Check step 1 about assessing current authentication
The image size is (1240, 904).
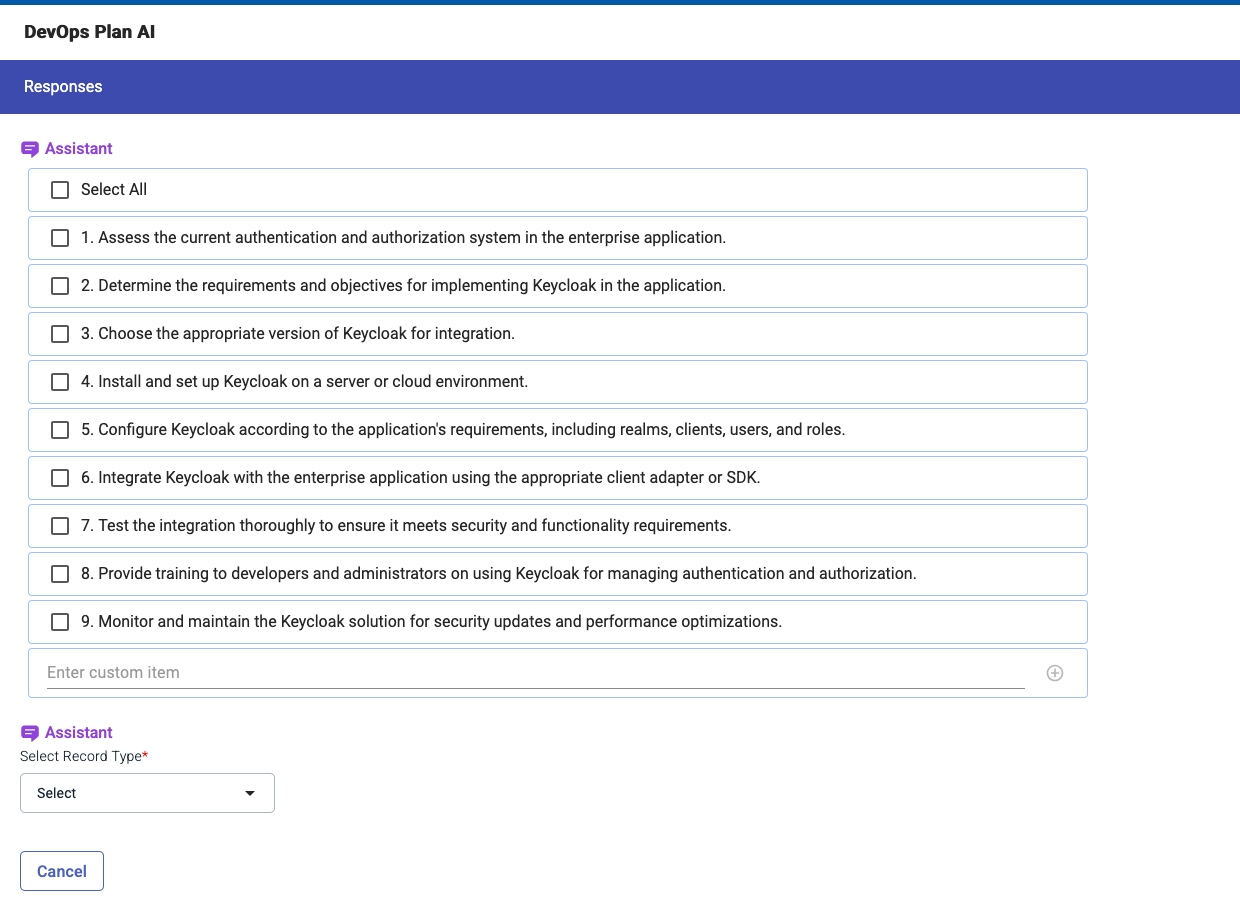click(x=59, y=237)
